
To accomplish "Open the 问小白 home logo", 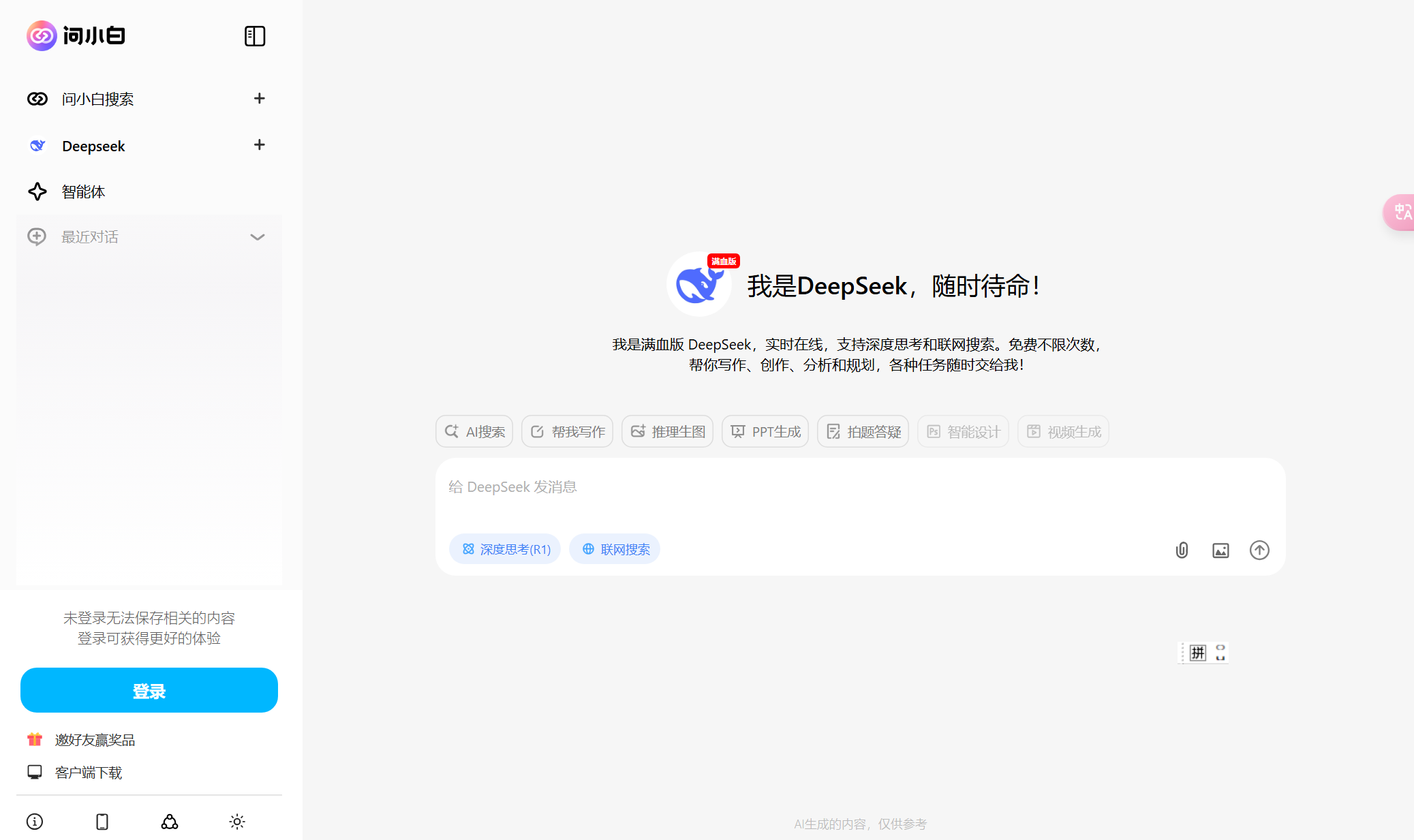I will tap(76, 35).
